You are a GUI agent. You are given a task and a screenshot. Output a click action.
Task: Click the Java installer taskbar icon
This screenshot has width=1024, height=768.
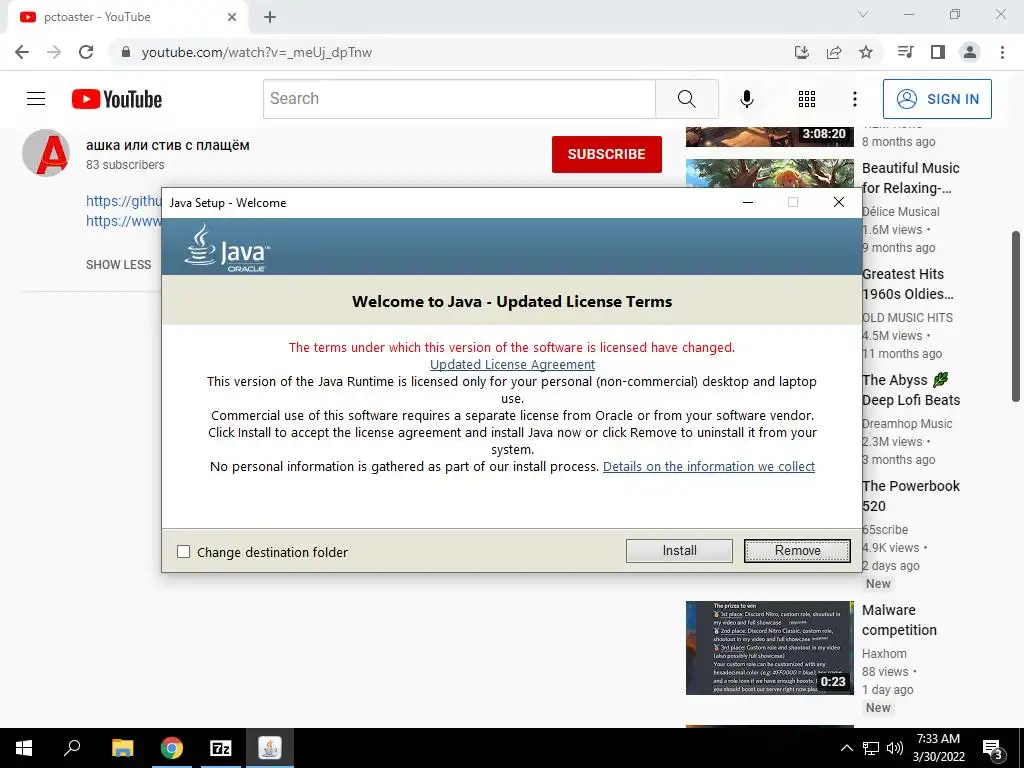pyautogui.click(x=270, y=748)
